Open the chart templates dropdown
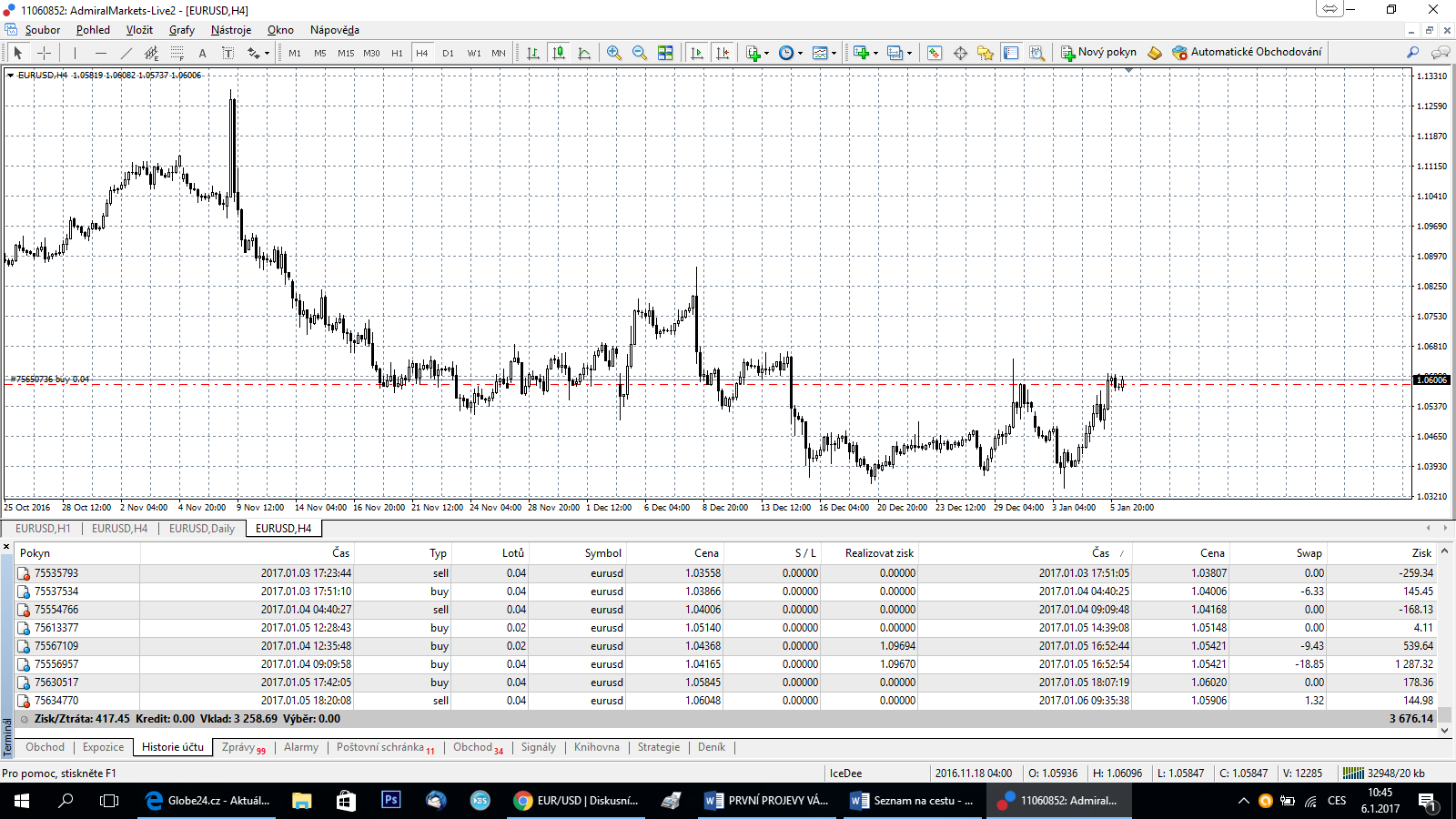1456x819 pixels. [824, 53]
